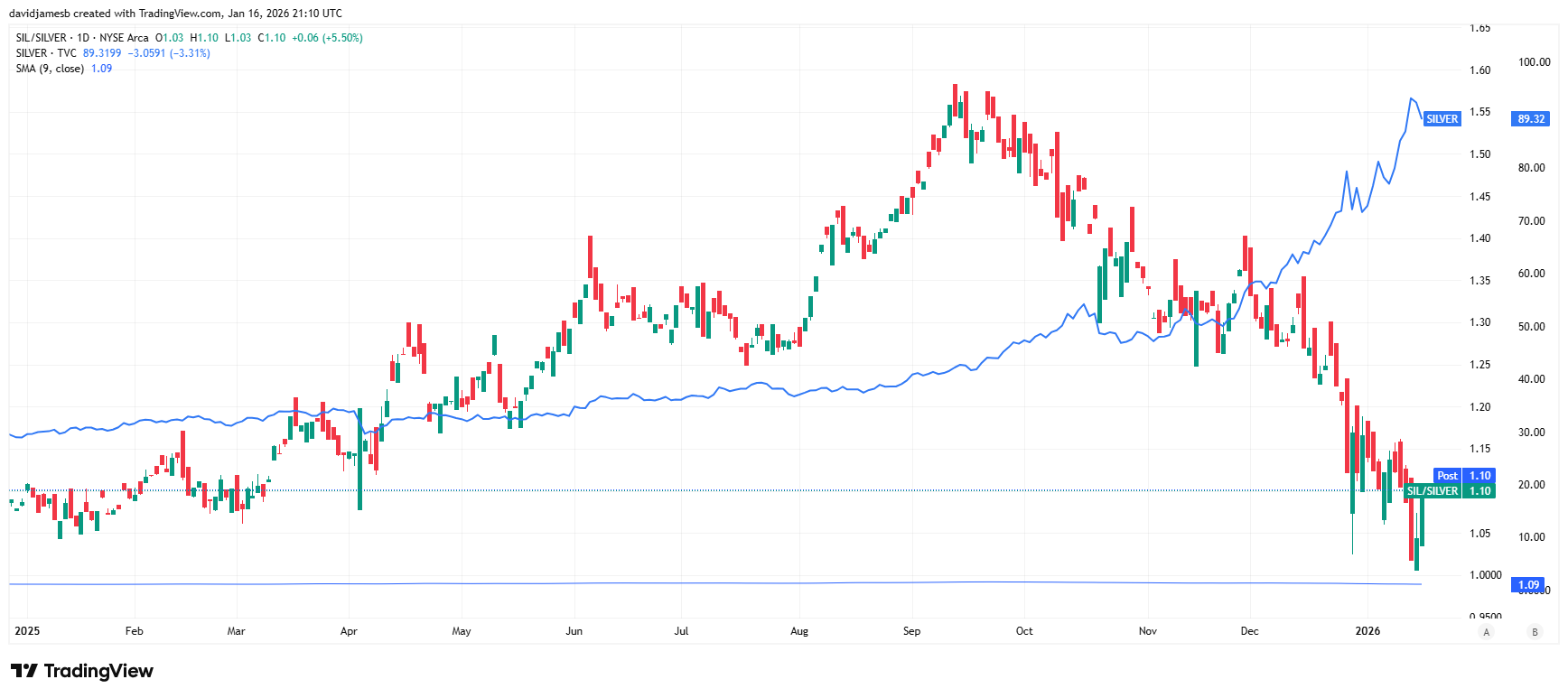
Task: Click the high value "H1.10" in the legend
Action: coord(204,38)
